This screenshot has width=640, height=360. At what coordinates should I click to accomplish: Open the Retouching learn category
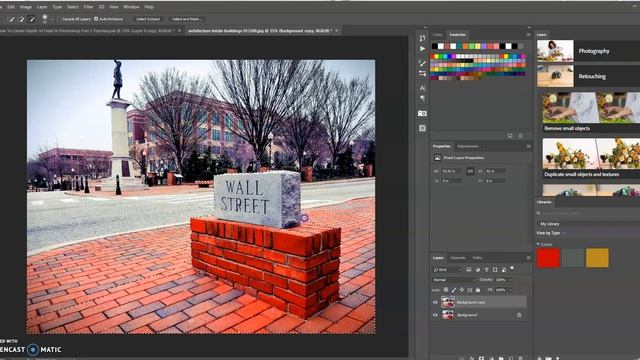588,76
